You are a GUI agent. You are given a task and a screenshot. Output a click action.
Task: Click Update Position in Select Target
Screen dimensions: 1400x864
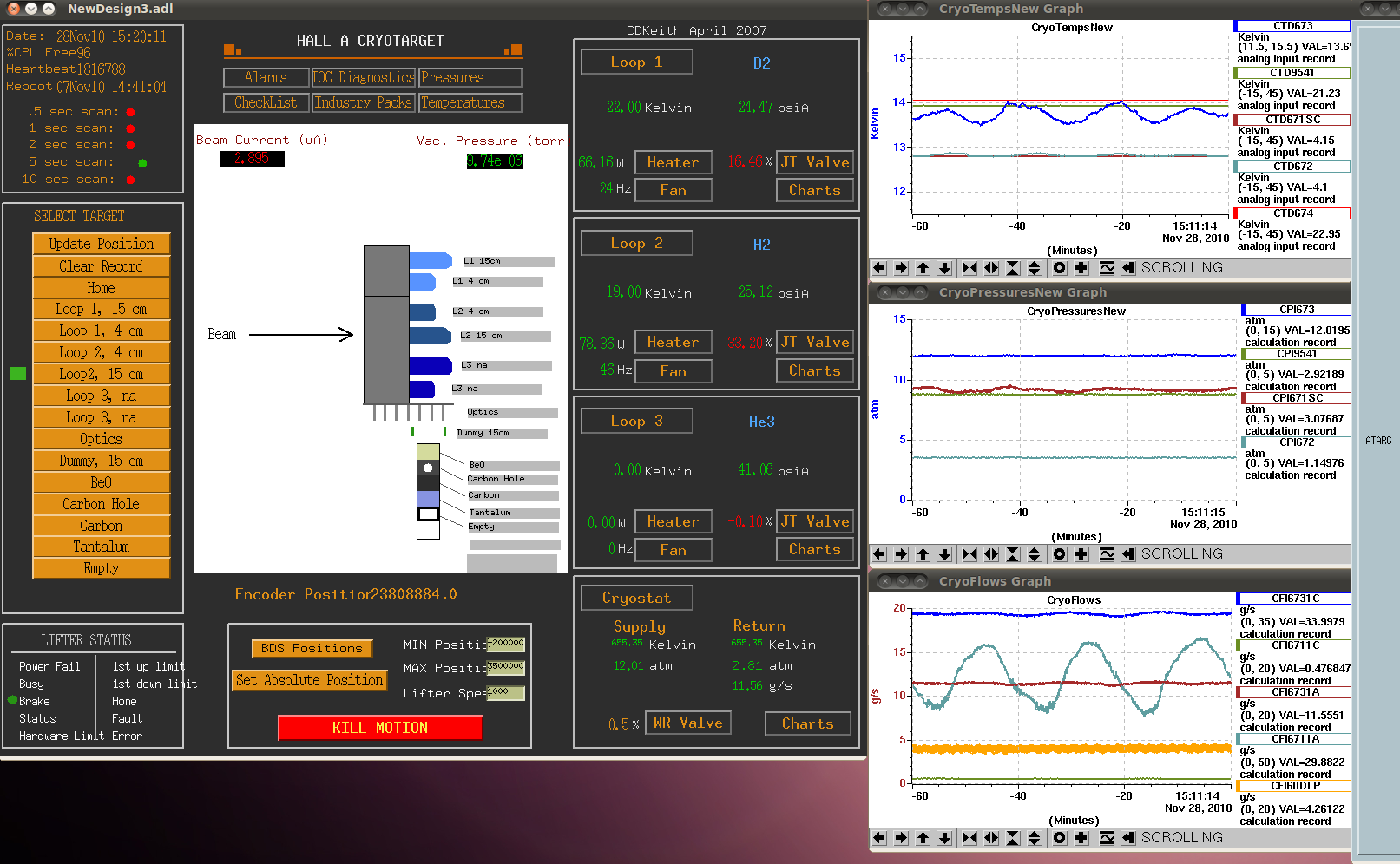[101, 244]
